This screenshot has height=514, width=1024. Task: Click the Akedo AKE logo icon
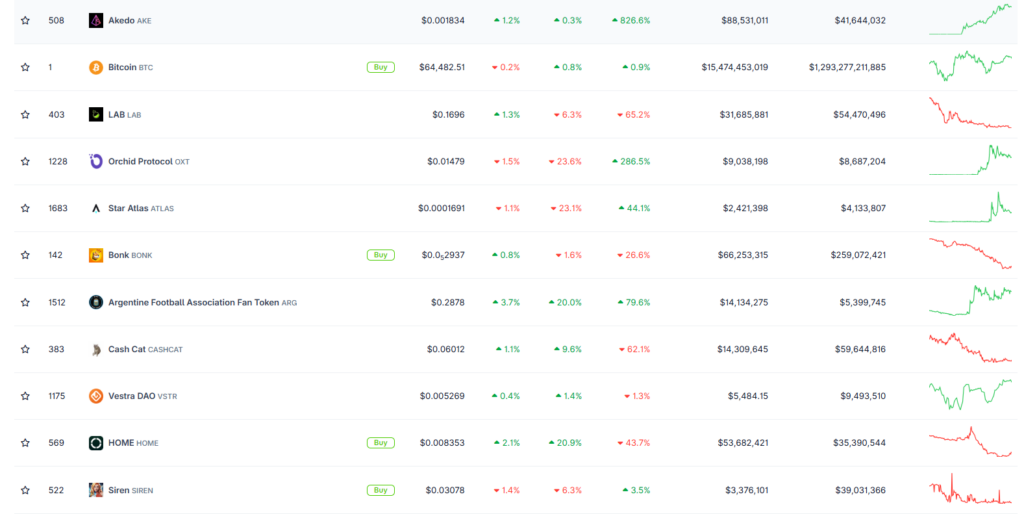[96, 20]
